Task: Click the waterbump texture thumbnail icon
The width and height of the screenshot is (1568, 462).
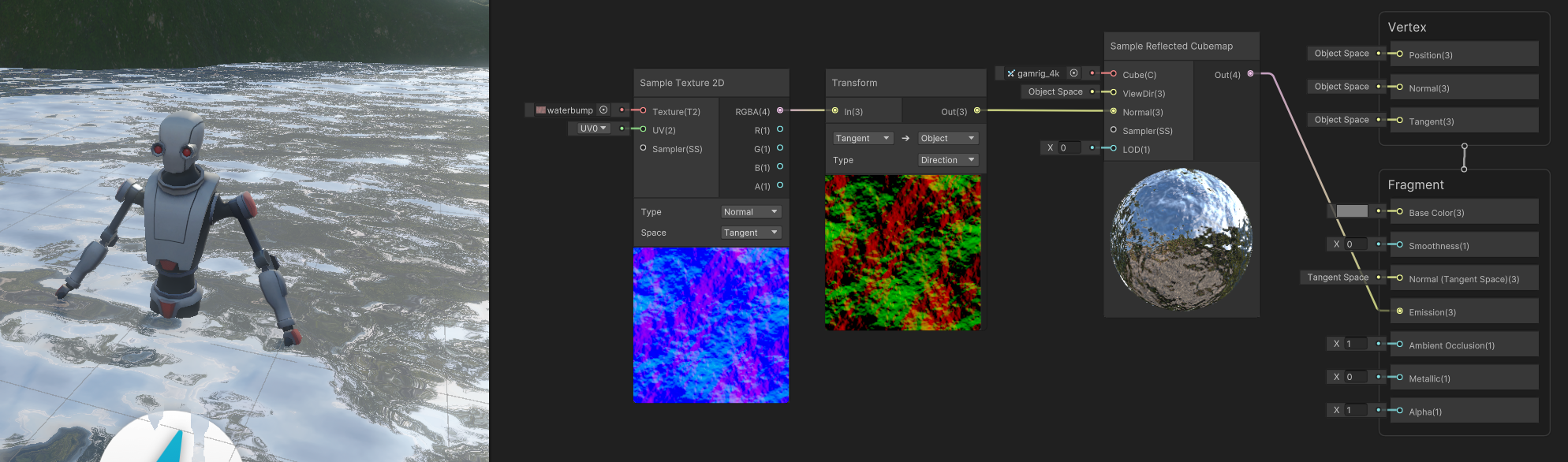Action: tap(541, 110)
